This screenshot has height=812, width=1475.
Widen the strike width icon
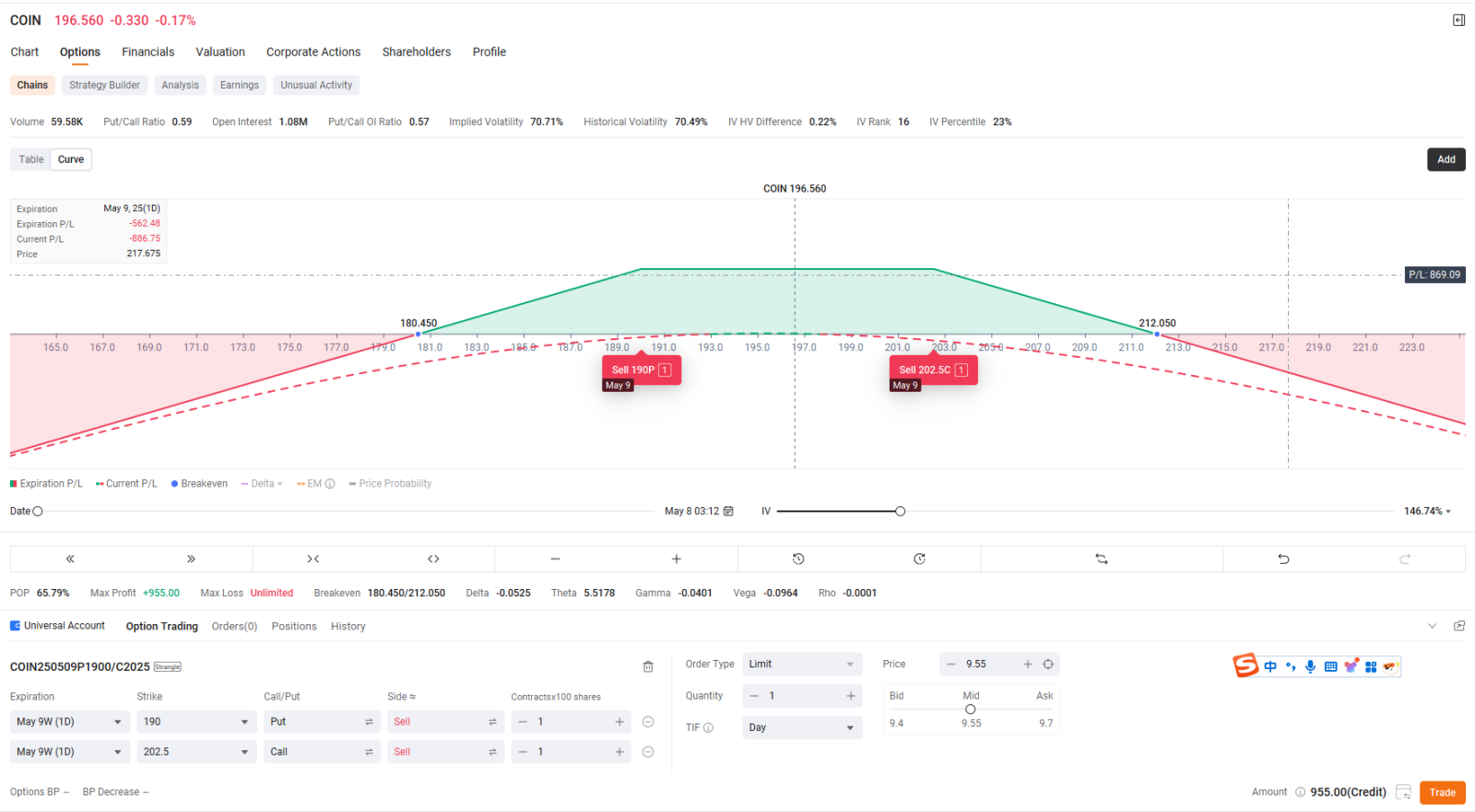pyautogui.click(x=433, y=559)
